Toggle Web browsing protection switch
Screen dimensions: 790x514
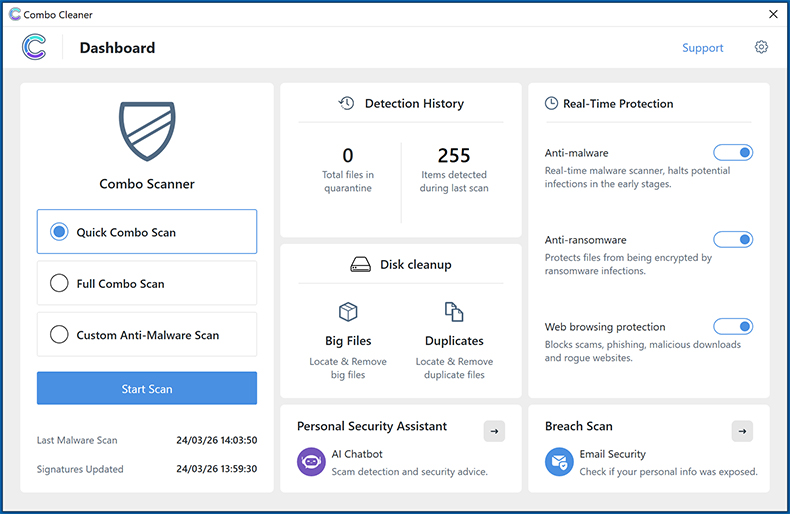point(732,327)
